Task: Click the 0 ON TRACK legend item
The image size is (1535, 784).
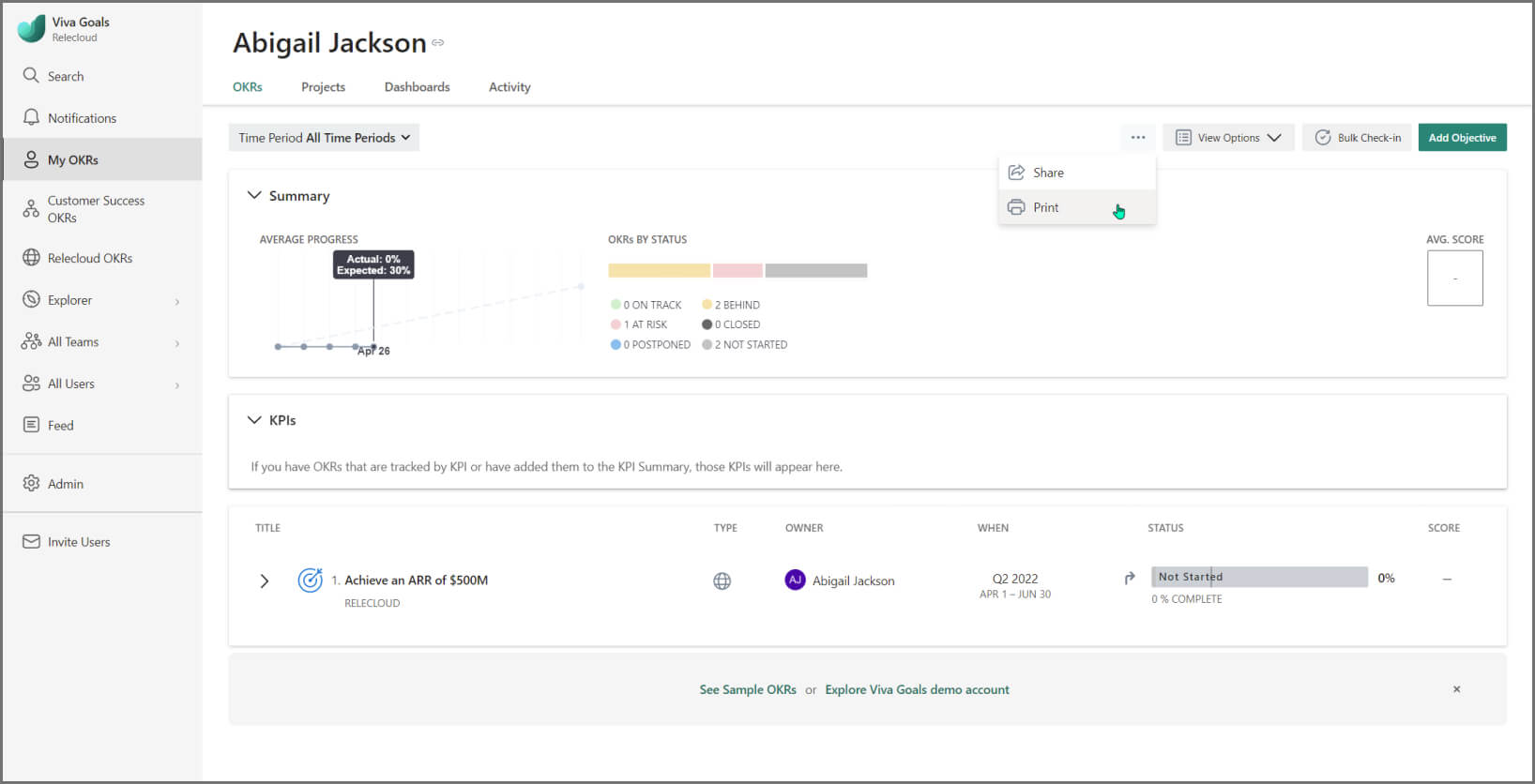Action: click(646, 305)
